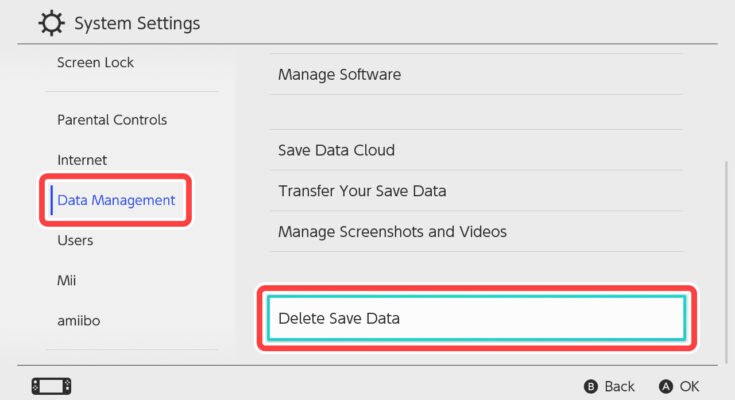Image resolution: width=735 pixels, height=400 pixels.
Task: Select Parental Controls in the sidebar
Action: [x=112, y=120]
